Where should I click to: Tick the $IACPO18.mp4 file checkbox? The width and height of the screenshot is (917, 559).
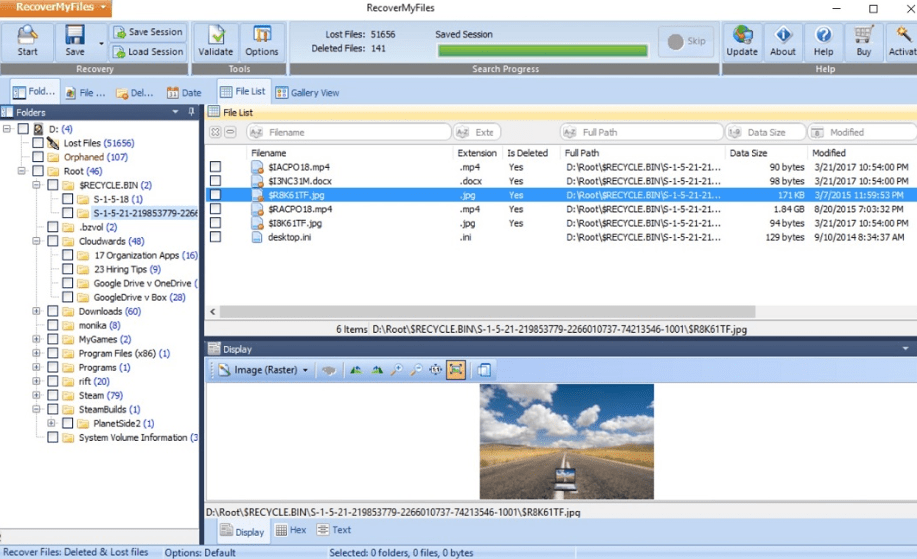pyautogui.click(x=215, y=167)
